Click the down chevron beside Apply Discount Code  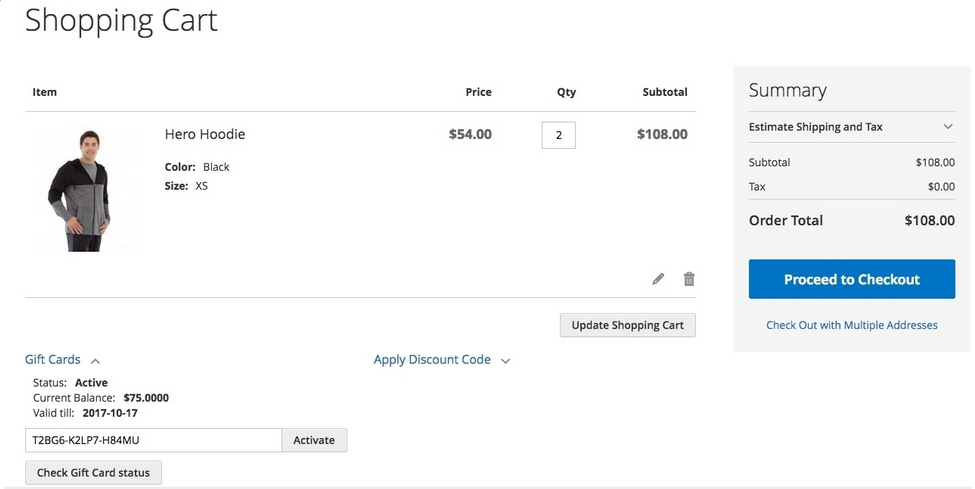pos(505,361)
